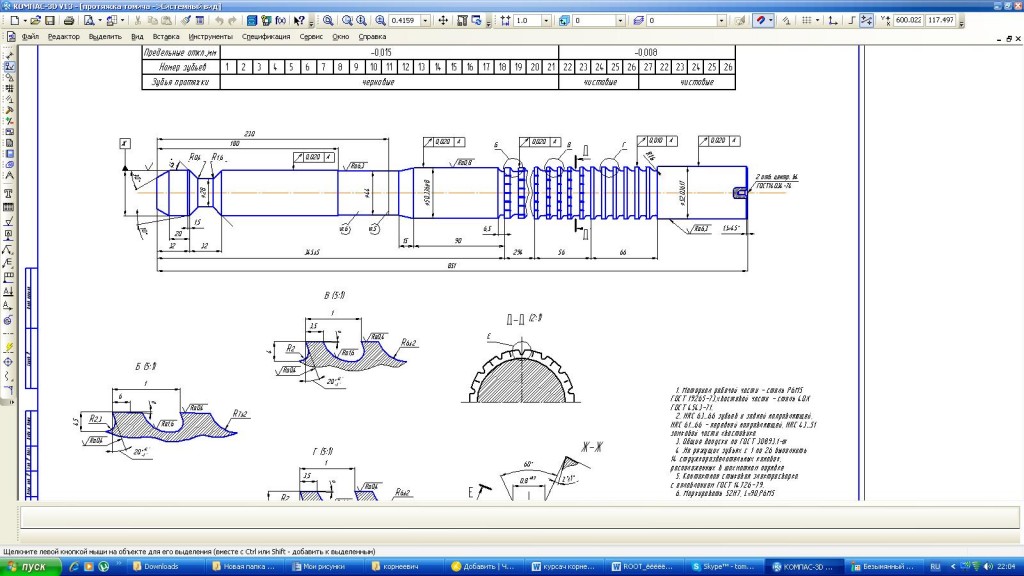Expand the print preview dropdown arrow

pos(100,21)
